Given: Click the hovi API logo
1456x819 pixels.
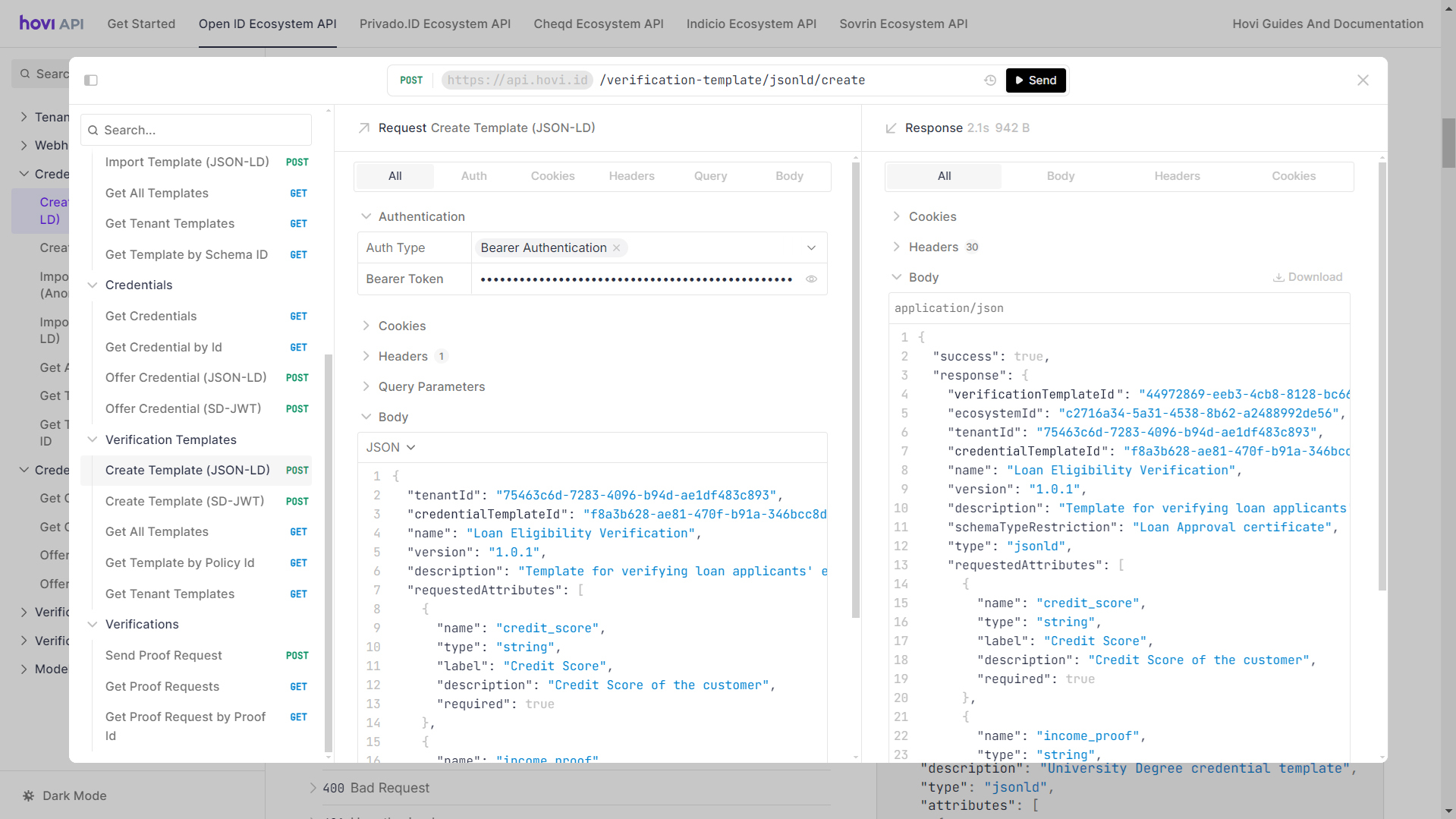Looking at the screenshot, I should (x=52, y=24).
